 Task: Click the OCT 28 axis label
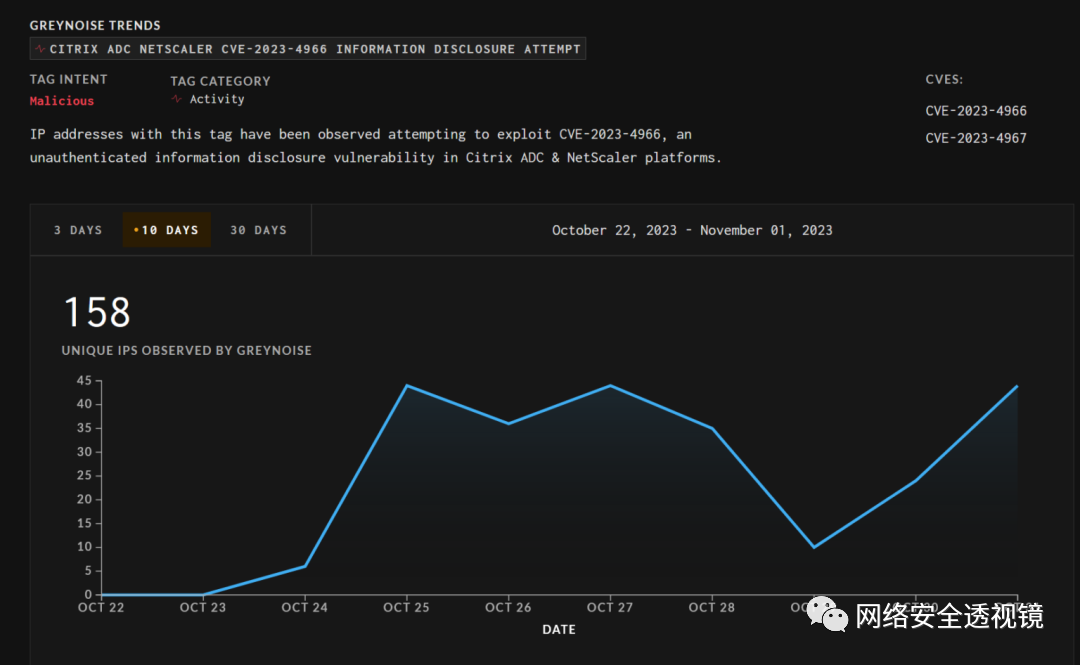712,607
